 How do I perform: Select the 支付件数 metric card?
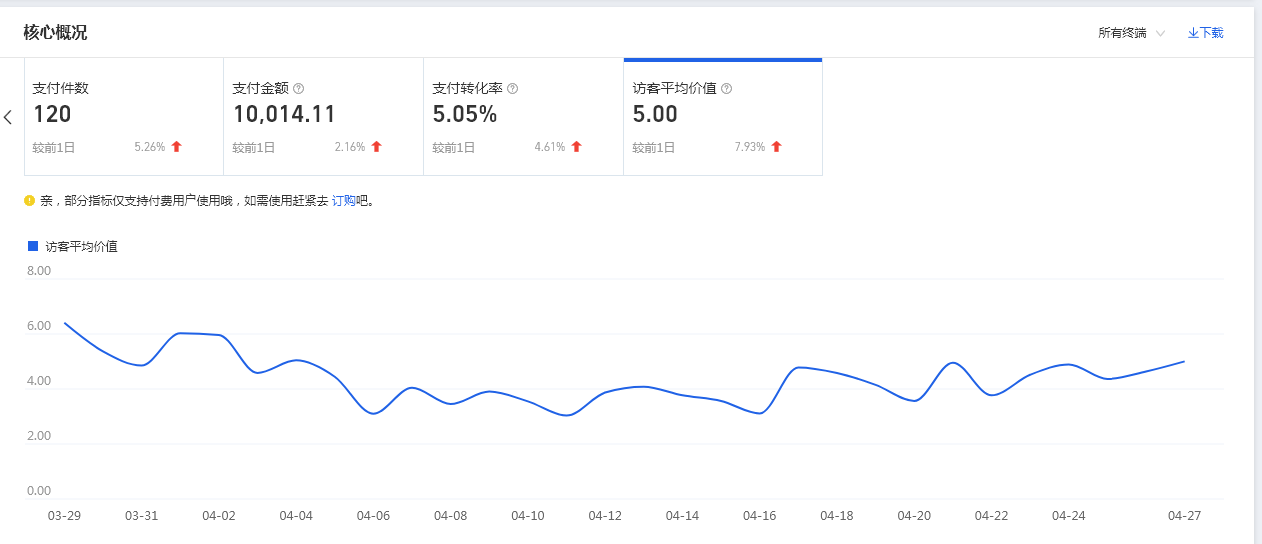point(123,117)
